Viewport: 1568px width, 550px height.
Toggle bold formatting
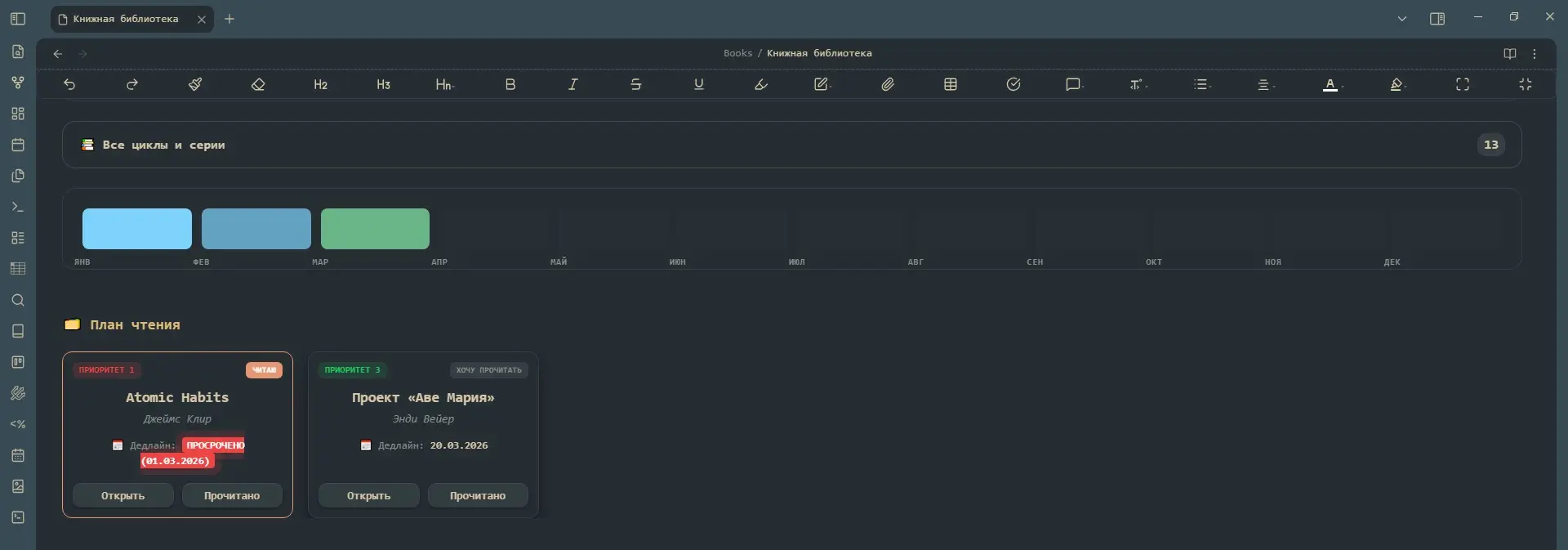[510, 84]
